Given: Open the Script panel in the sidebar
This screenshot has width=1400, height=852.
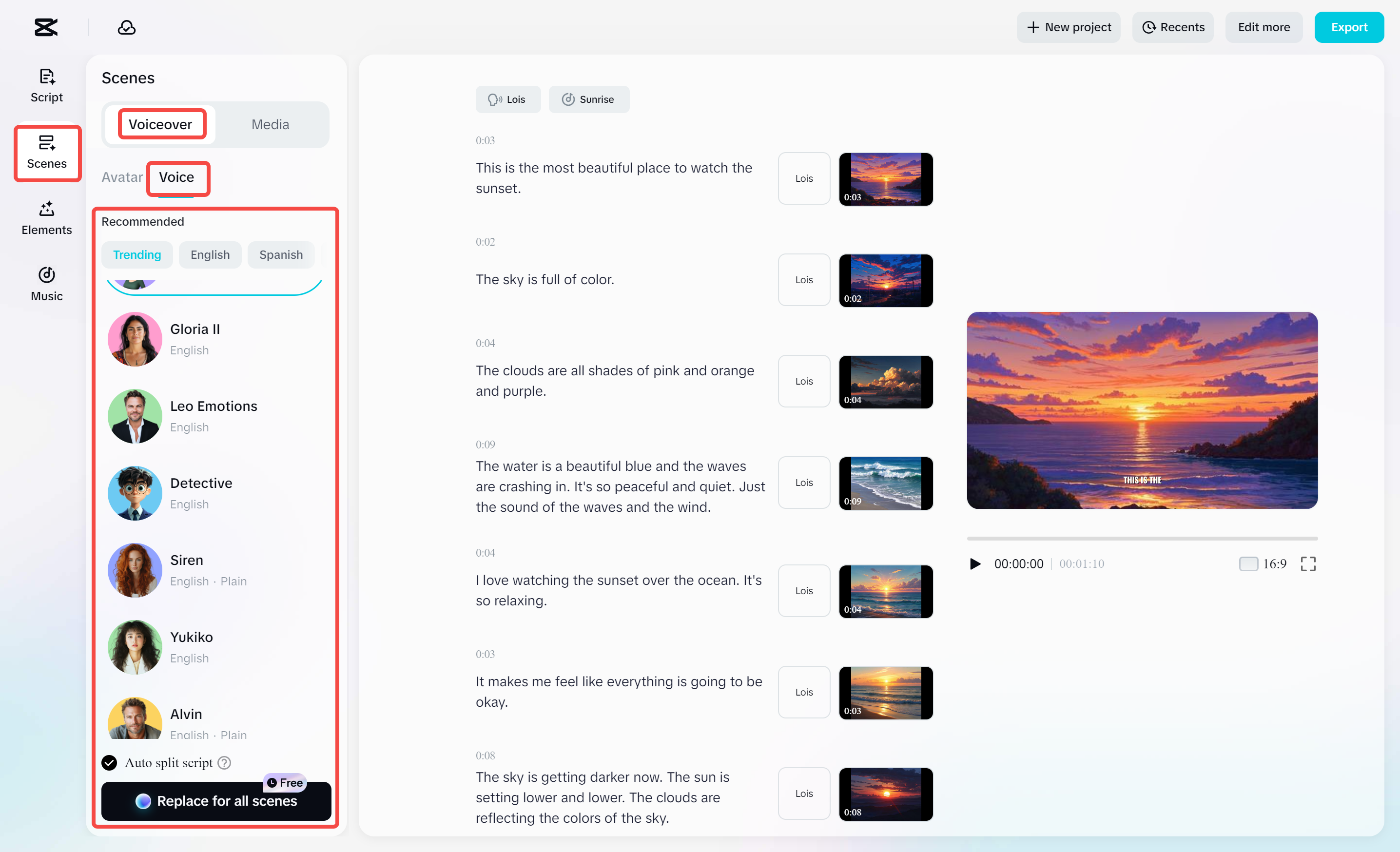Looking at the screenshot, I should [46, 85].
